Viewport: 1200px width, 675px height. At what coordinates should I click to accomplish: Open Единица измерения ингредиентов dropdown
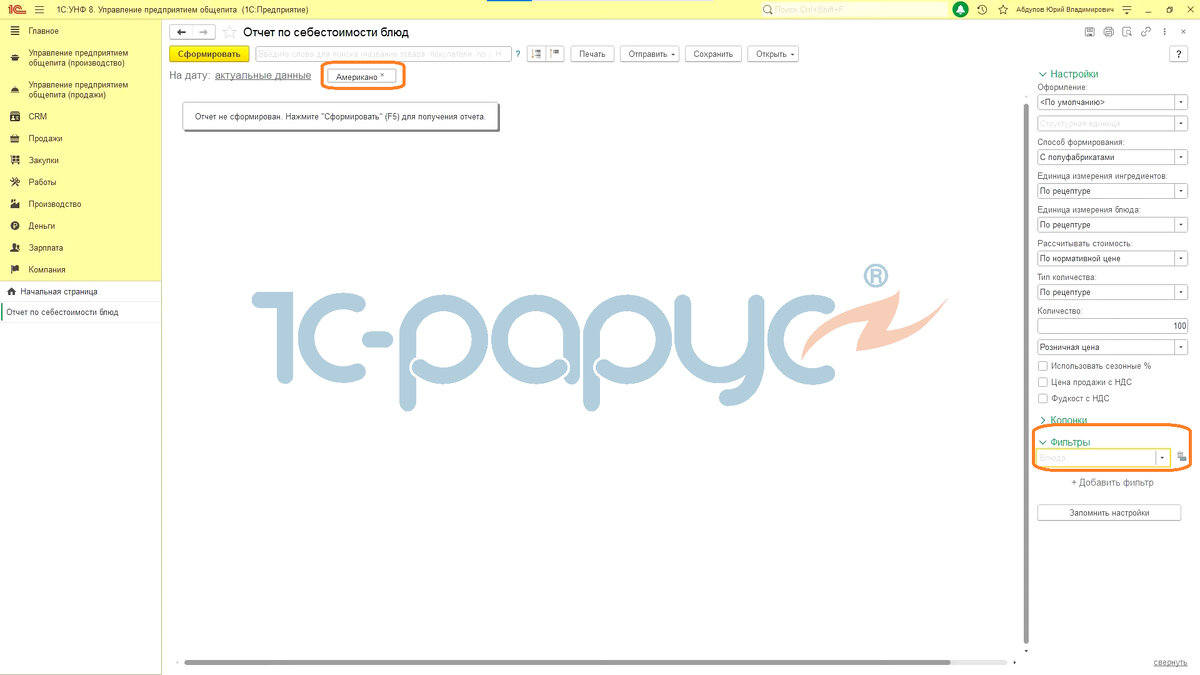pos(1181,191)
